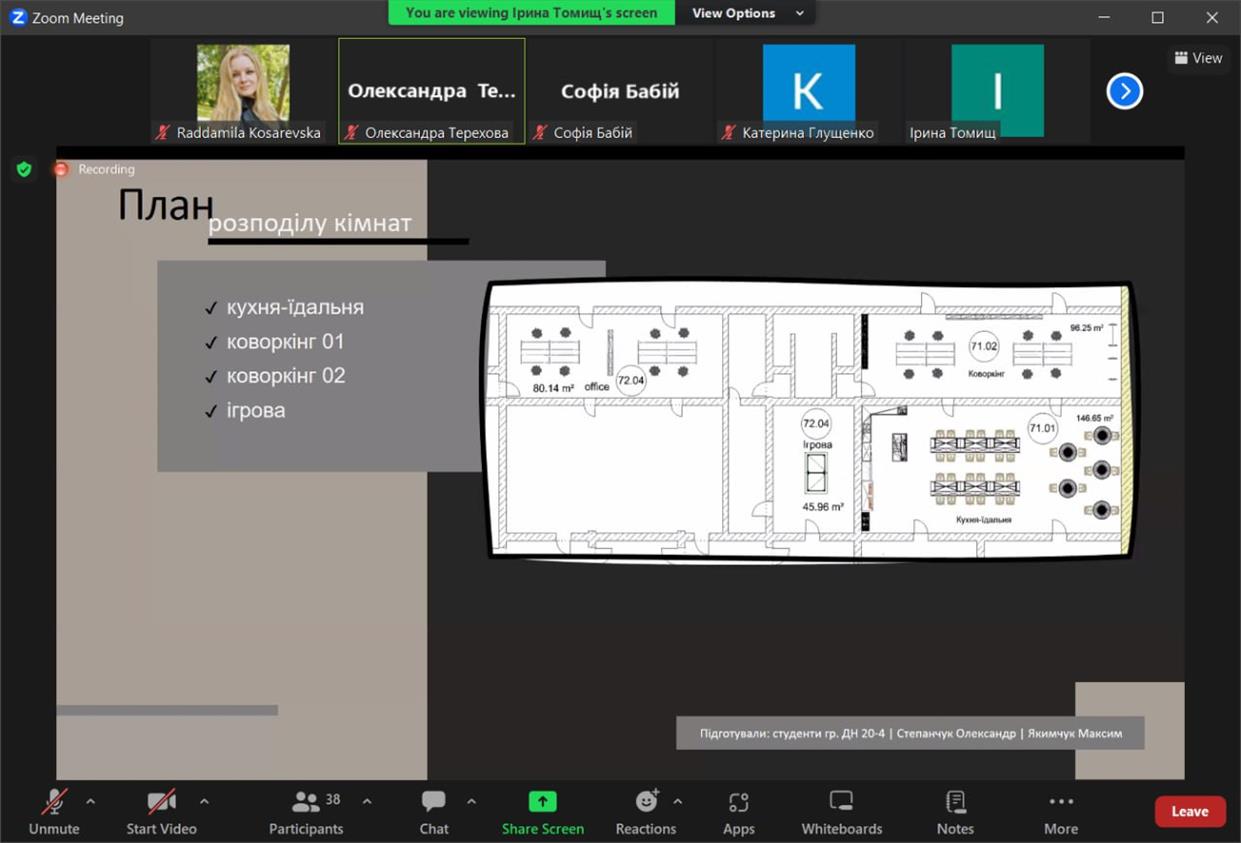Expand video options arrow beside Start Video

tap(204, 801)
